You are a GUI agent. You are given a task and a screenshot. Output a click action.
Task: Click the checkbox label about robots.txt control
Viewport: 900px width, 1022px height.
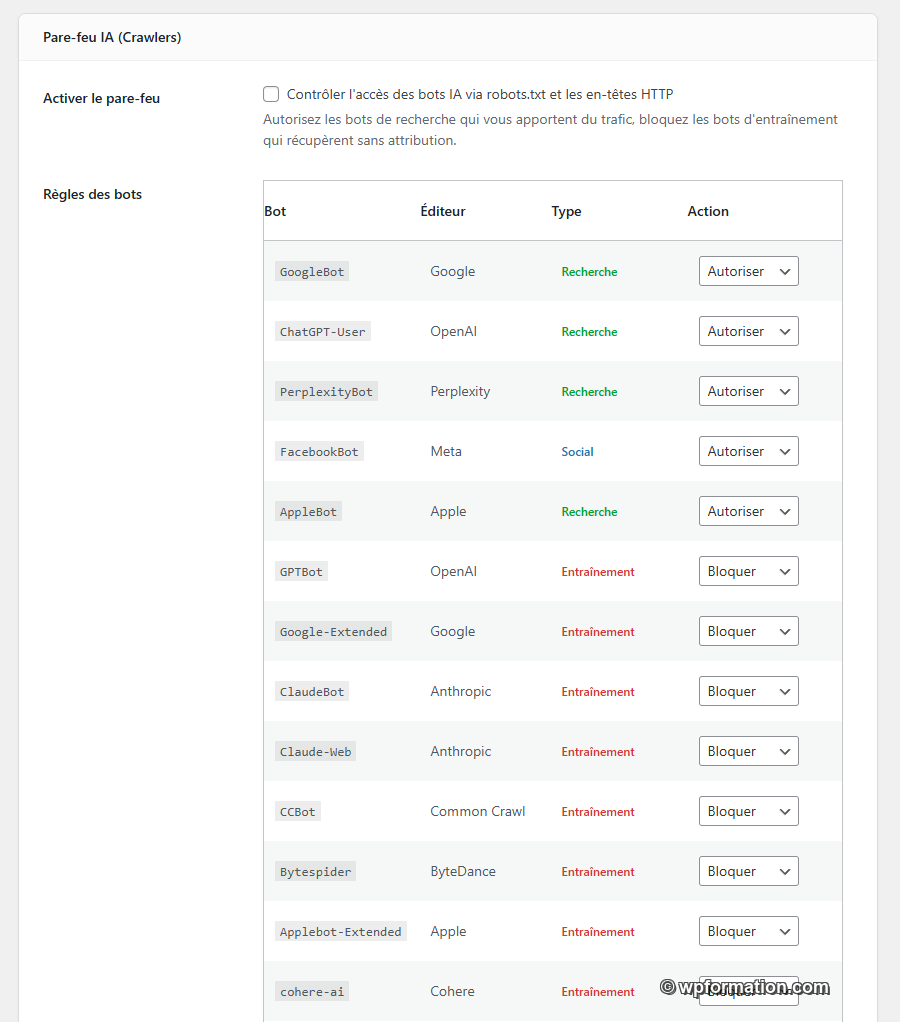pos(480,95)
